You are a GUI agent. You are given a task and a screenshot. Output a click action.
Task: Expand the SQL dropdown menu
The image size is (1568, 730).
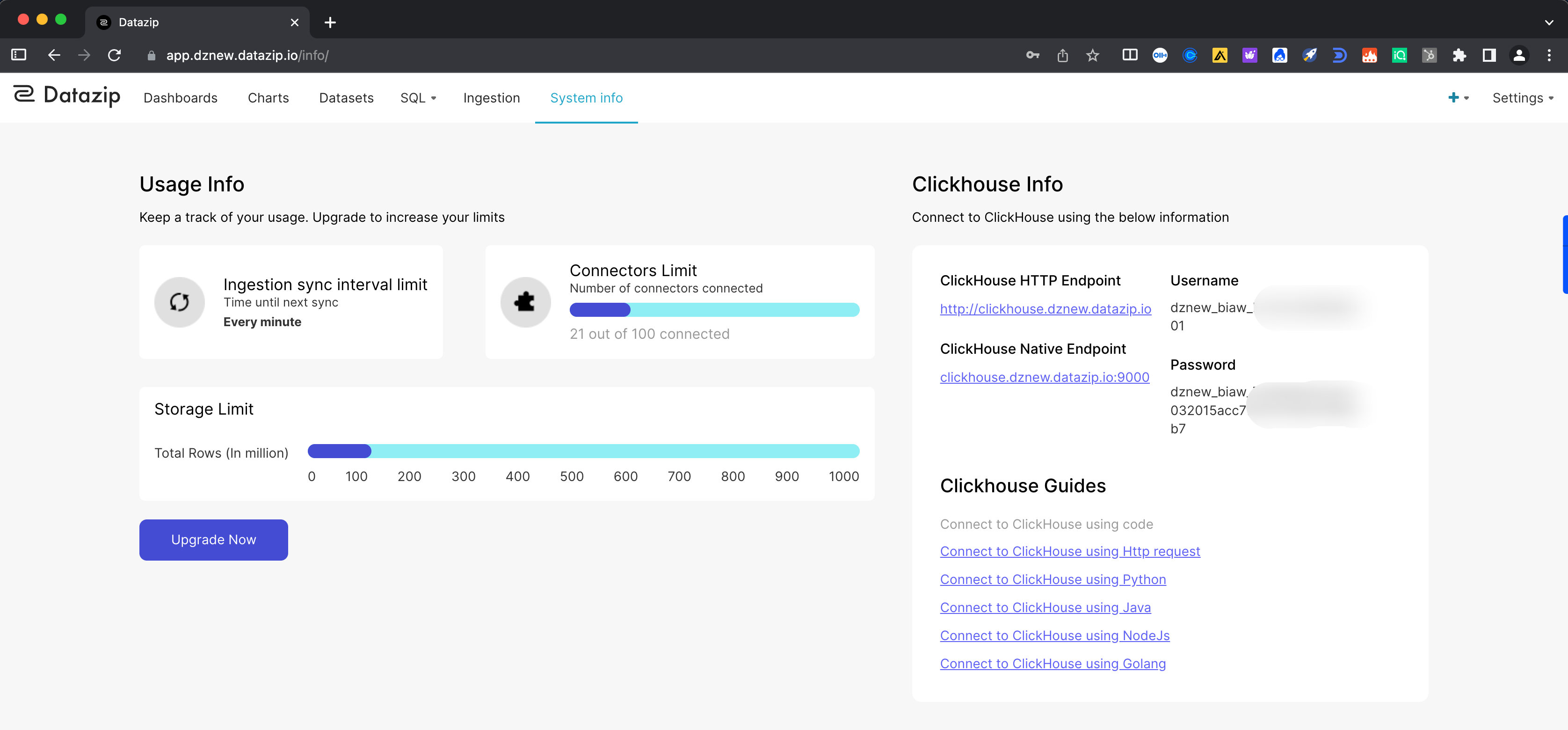418,98
